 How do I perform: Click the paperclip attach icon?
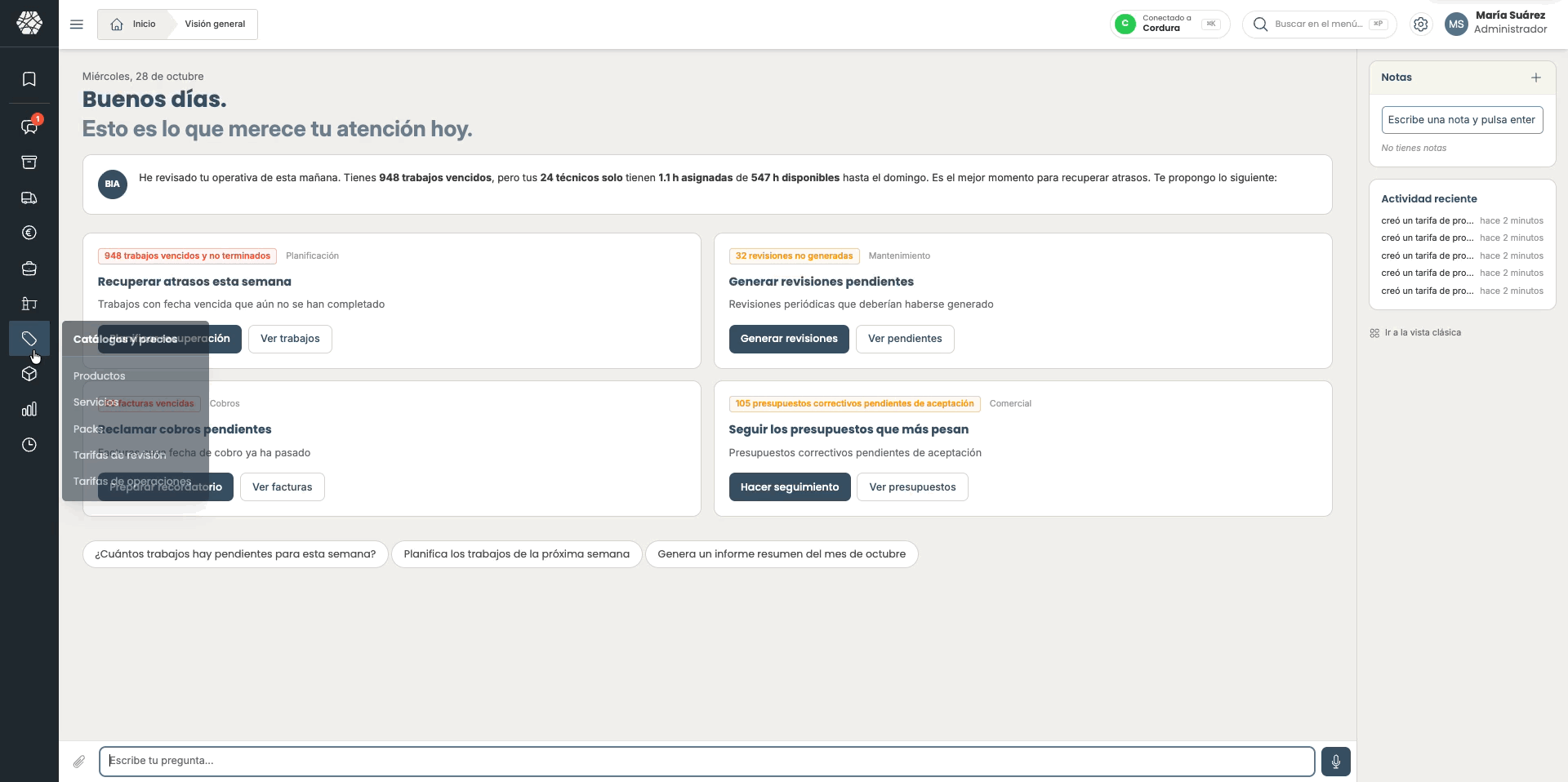[79, 762]
